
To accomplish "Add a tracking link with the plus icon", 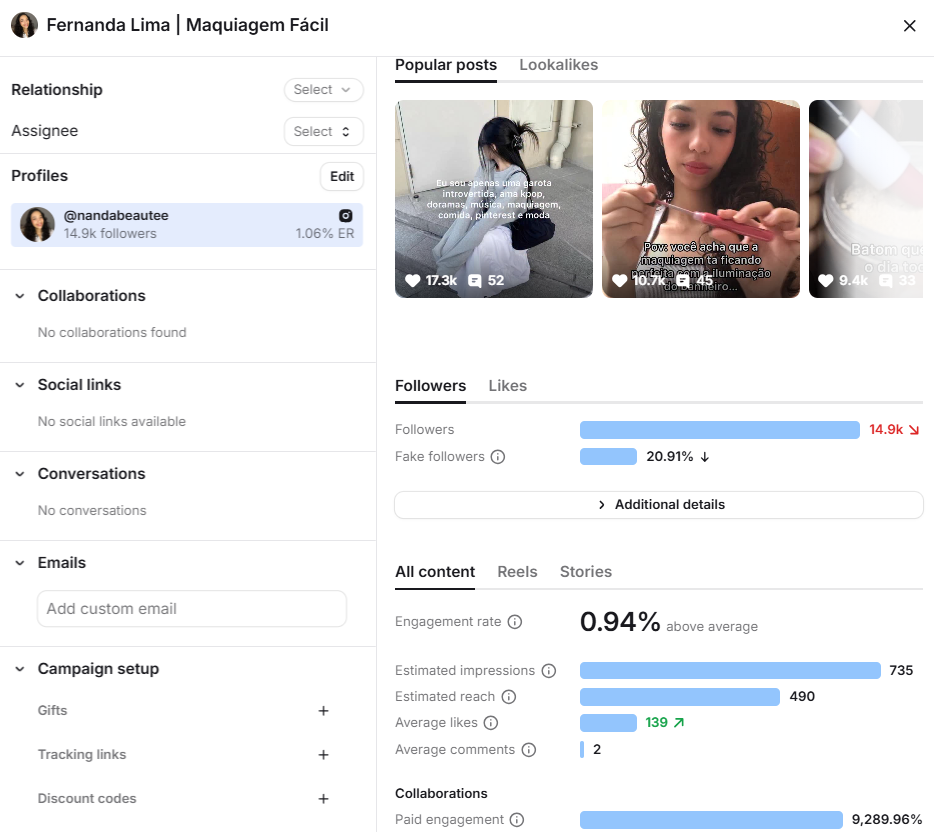I will coord(323,755).
